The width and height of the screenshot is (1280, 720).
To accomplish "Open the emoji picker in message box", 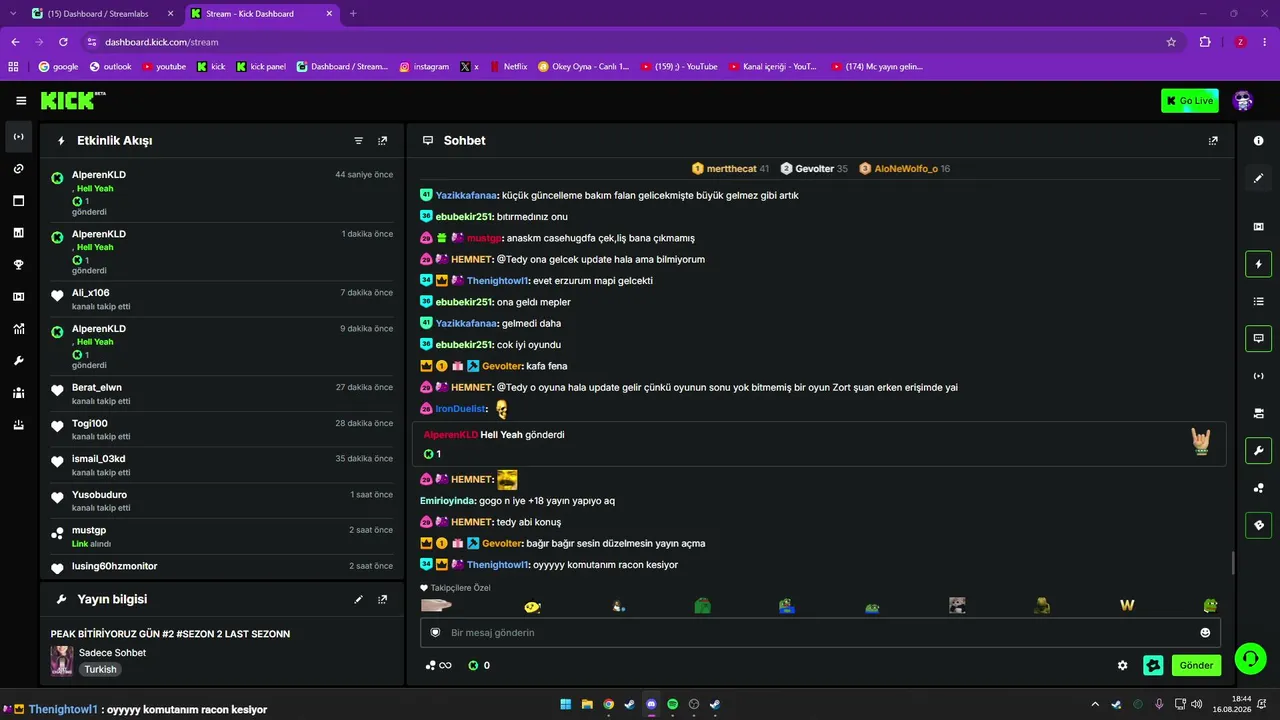I will pyautogui.click(x=1205, y=633).
